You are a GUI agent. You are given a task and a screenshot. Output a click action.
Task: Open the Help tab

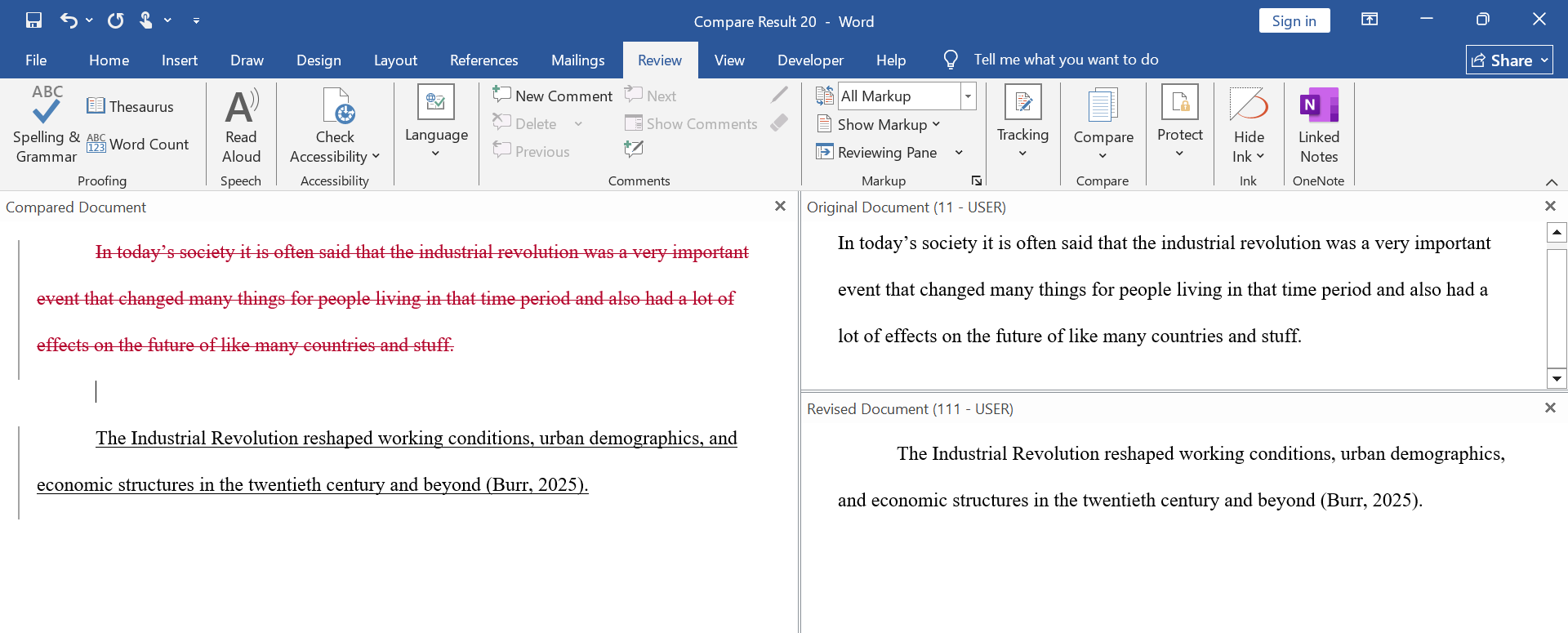[891, 60]
